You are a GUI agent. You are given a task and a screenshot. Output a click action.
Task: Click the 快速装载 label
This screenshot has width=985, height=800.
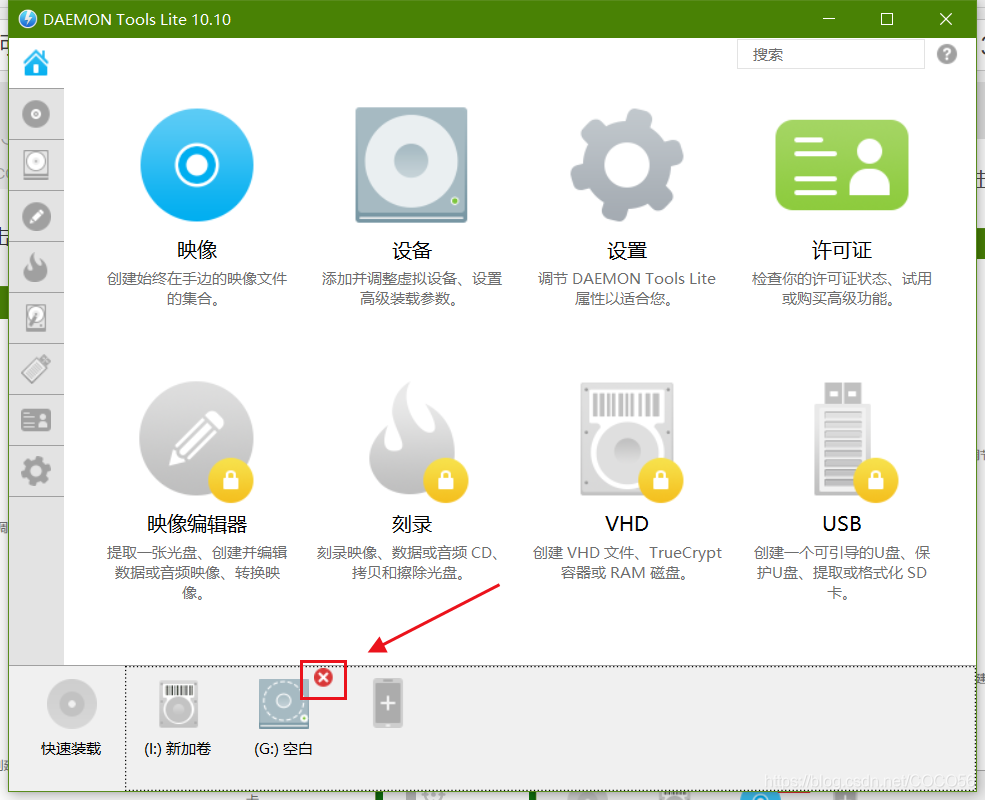pyautogui.click(x=71, y=749)
